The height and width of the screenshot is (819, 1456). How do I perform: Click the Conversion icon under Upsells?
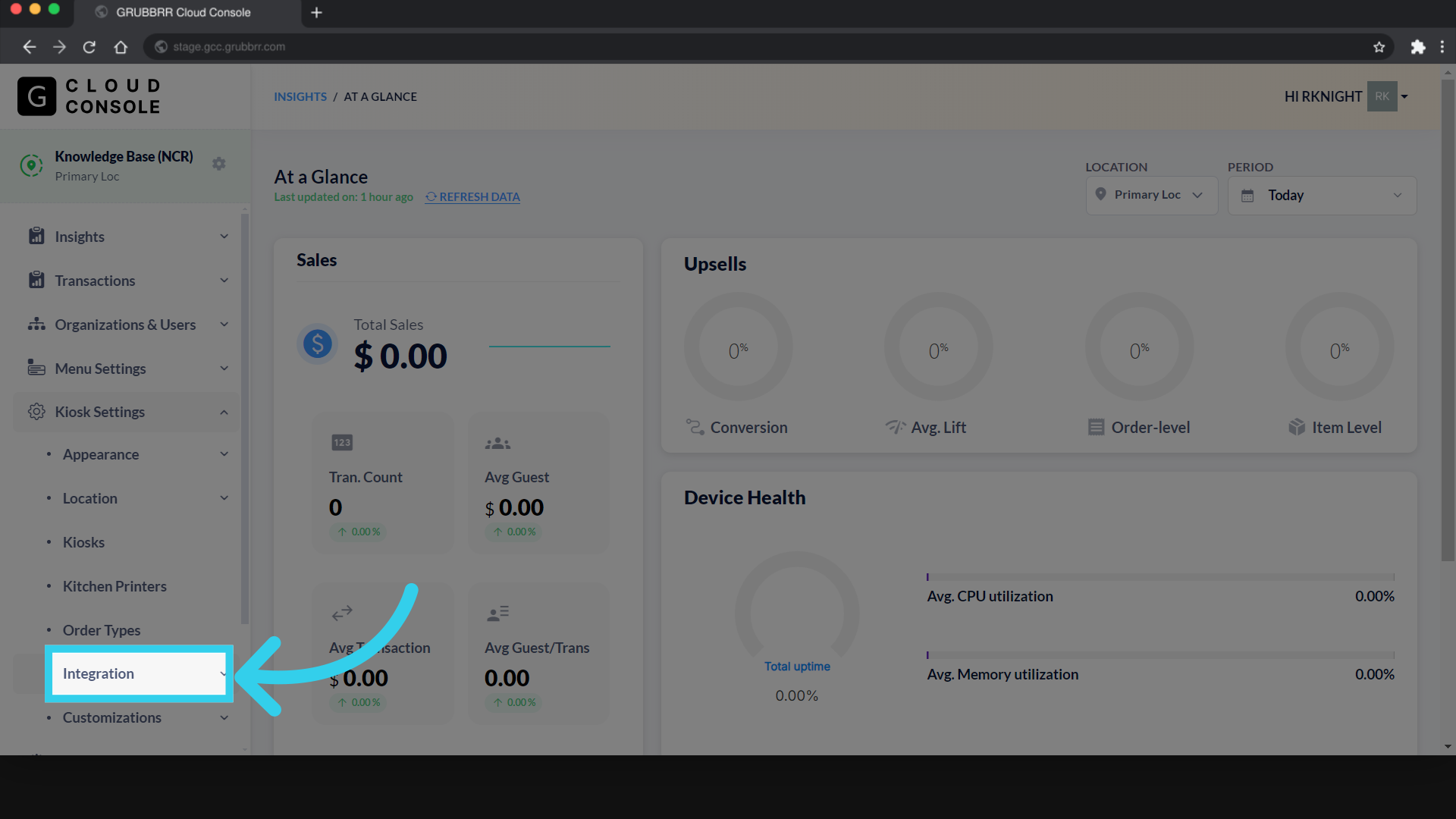(694, 426)
